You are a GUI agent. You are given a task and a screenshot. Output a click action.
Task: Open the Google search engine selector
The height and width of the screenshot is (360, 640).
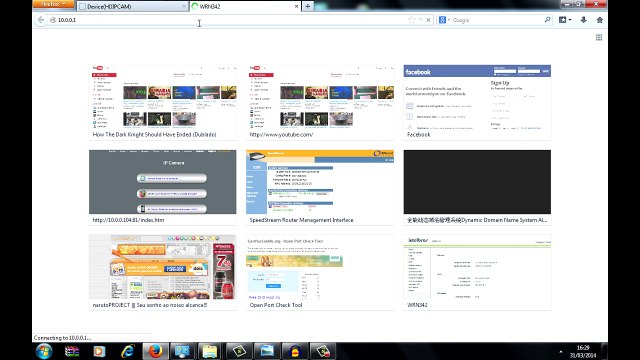pyautogui.click(x=444, y=20)
